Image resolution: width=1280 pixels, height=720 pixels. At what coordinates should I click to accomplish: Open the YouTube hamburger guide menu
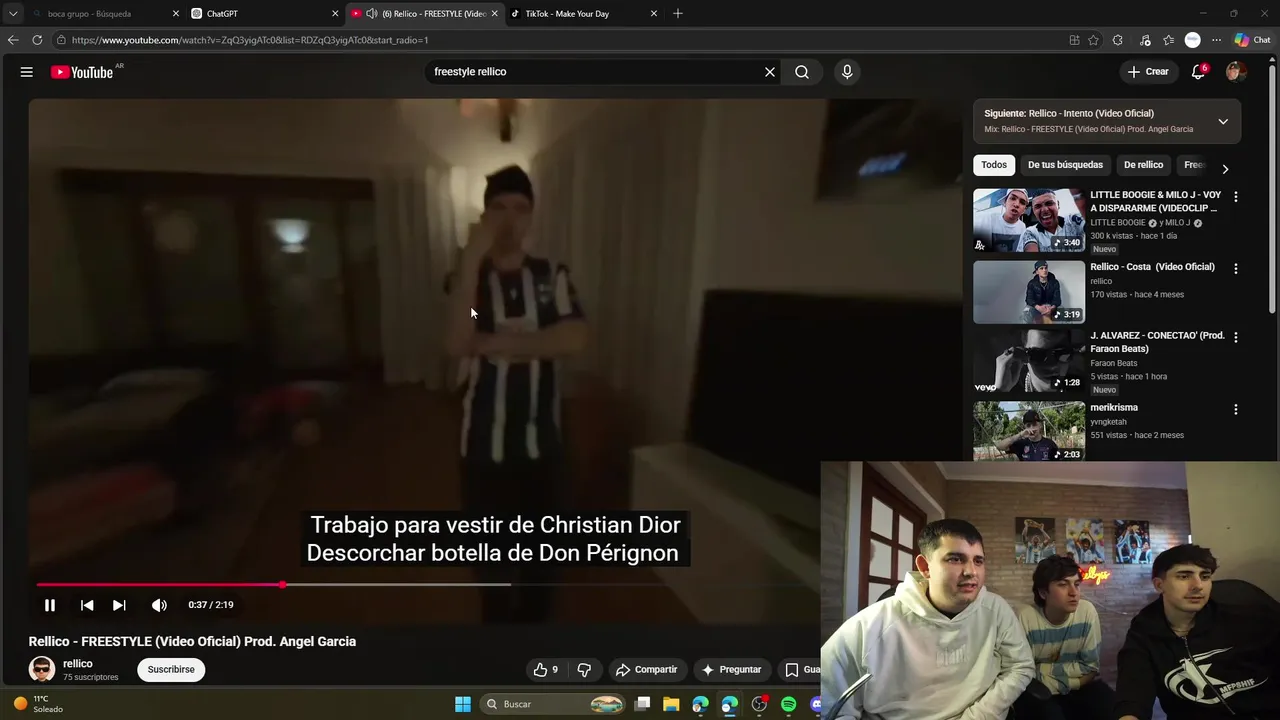click(27, 72)
